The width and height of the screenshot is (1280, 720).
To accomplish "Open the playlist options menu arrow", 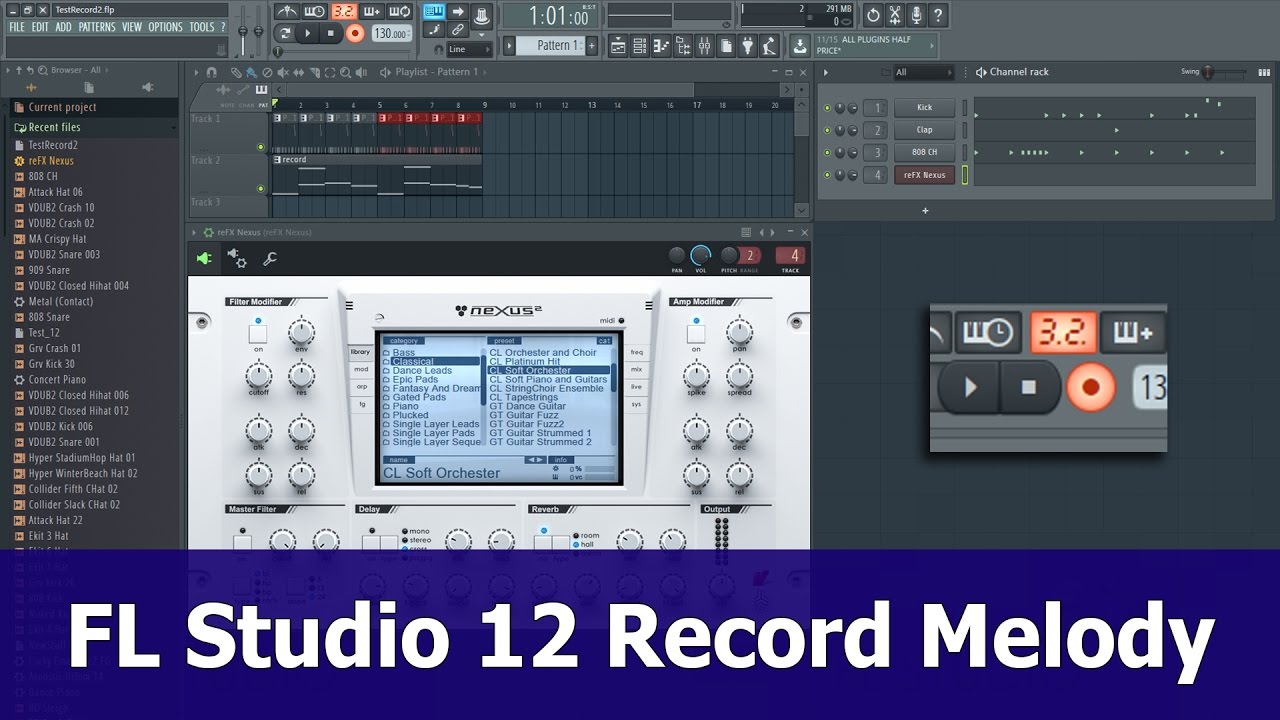I will pyautogui.click(x=194, y=72).
